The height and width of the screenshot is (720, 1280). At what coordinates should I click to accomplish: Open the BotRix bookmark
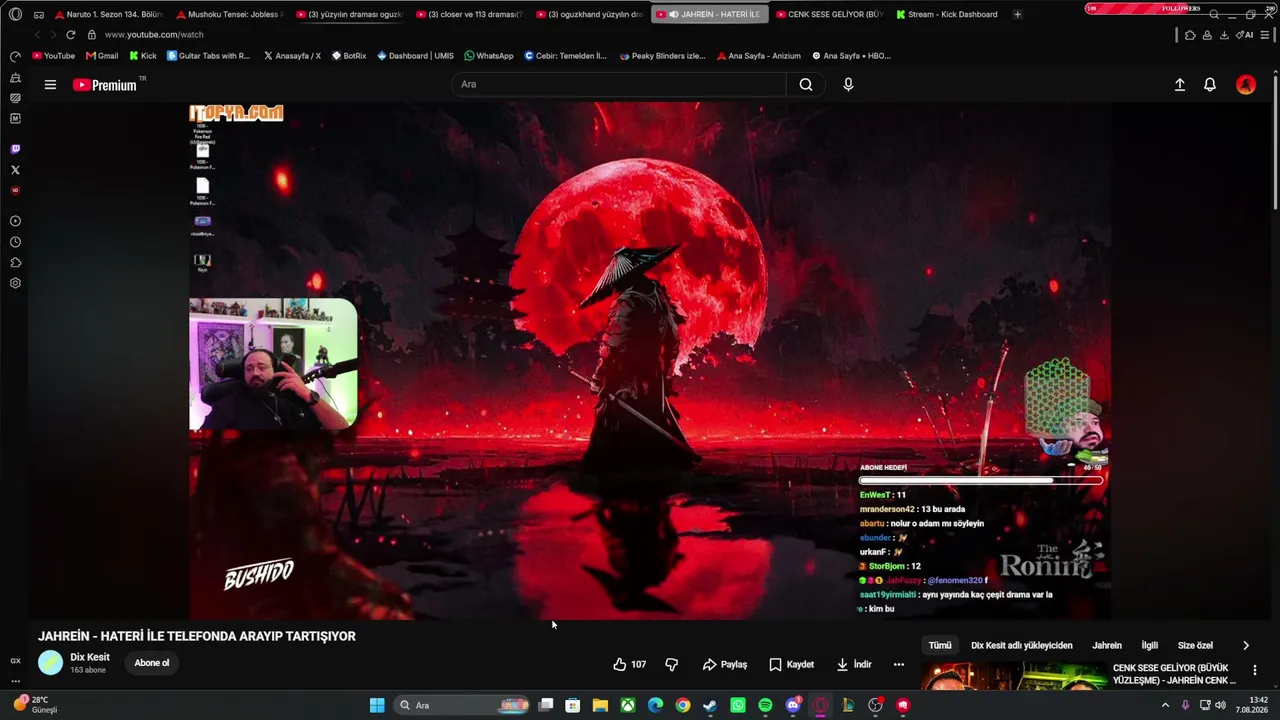point(349,56)
